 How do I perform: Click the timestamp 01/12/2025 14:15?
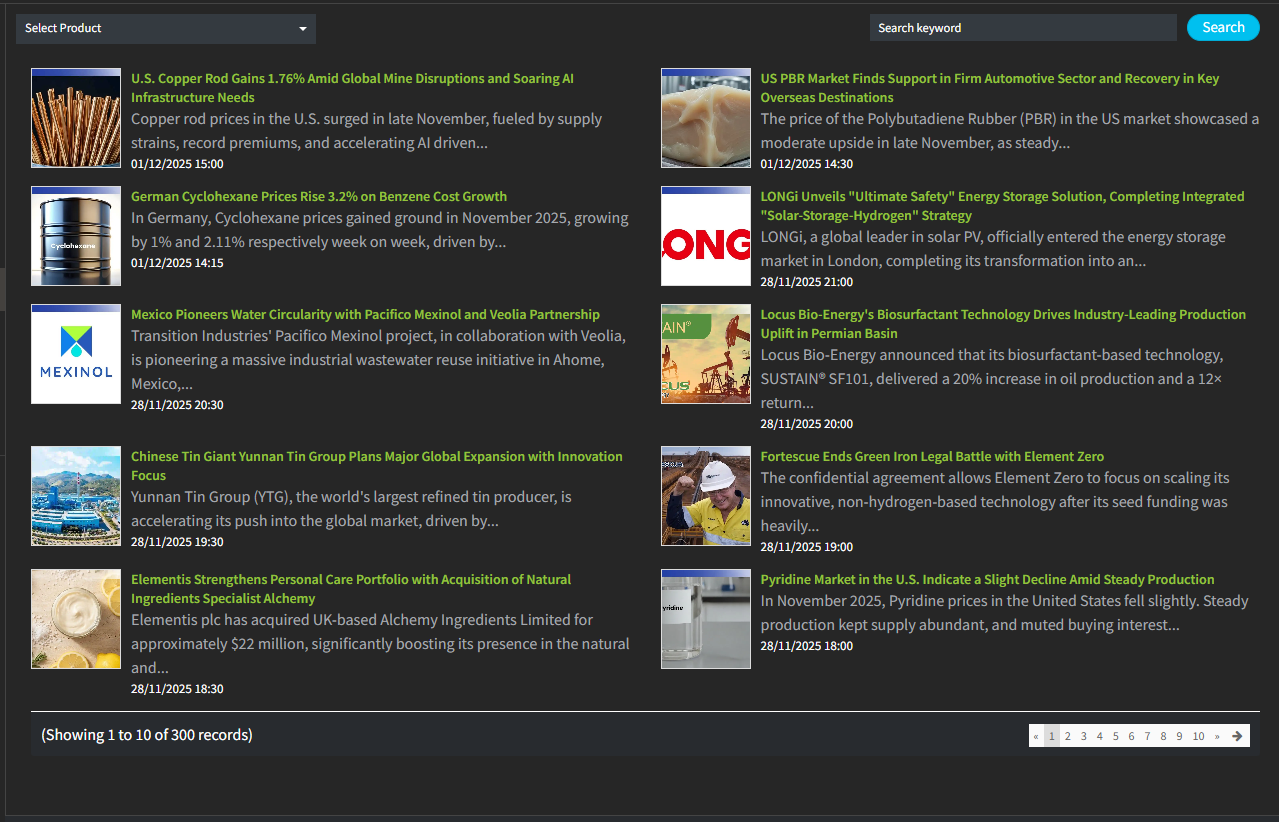177,263
